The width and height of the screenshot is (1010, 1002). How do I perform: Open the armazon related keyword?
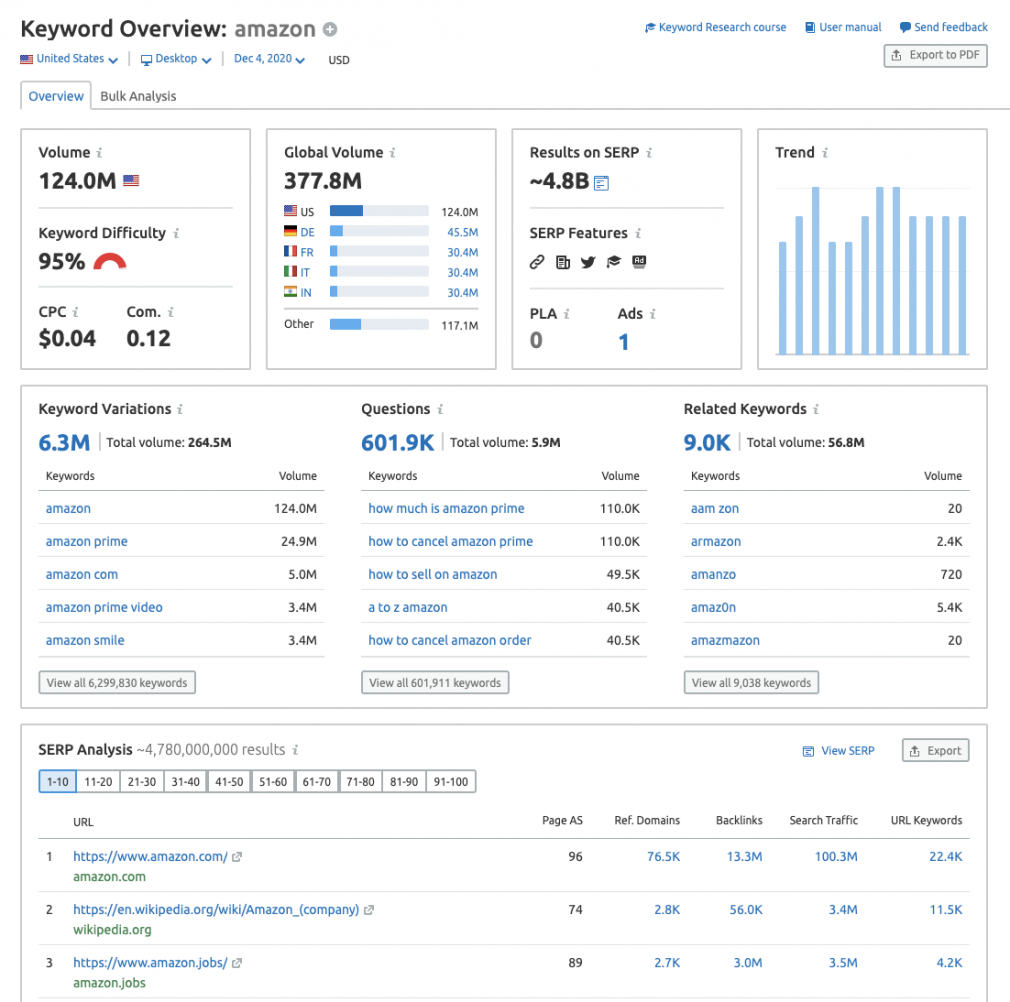point(716,542)
